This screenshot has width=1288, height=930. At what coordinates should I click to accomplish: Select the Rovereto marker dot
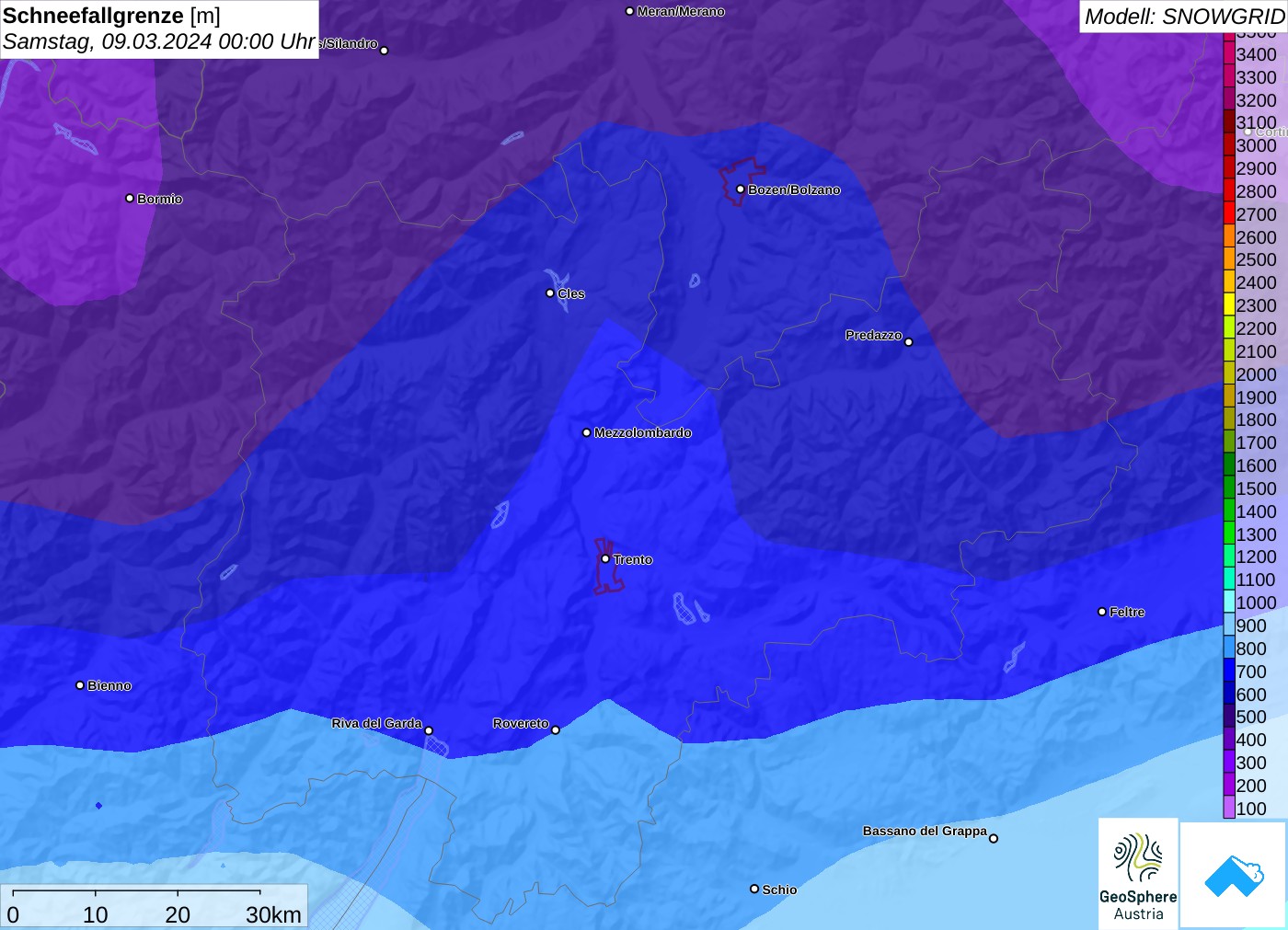click(556, 730)
